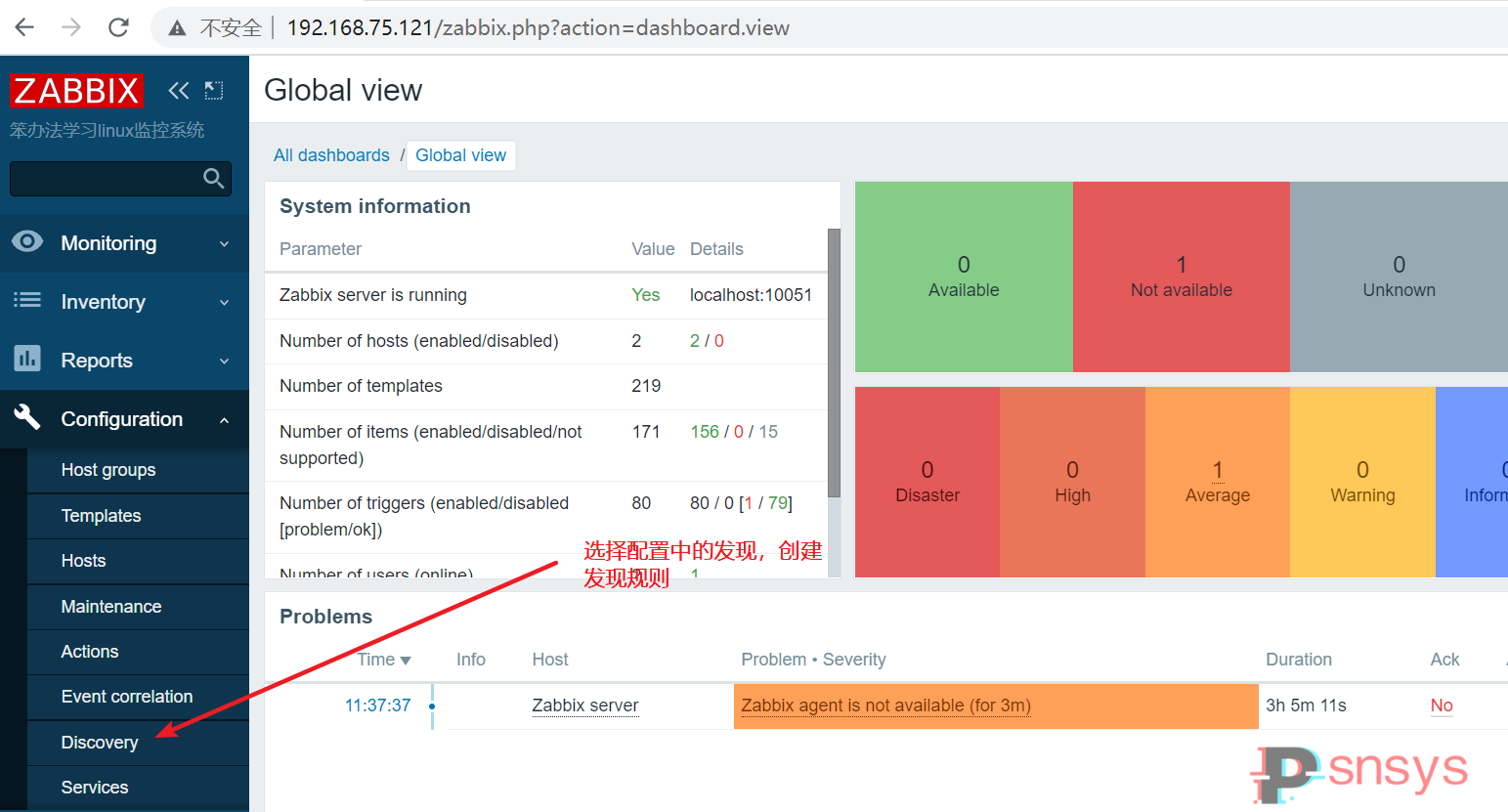Image resolution: width=1508 pixels, height=812 pixels.
Task: Open 'Zabbix agent is not available' problem
Action: [885, 705]
